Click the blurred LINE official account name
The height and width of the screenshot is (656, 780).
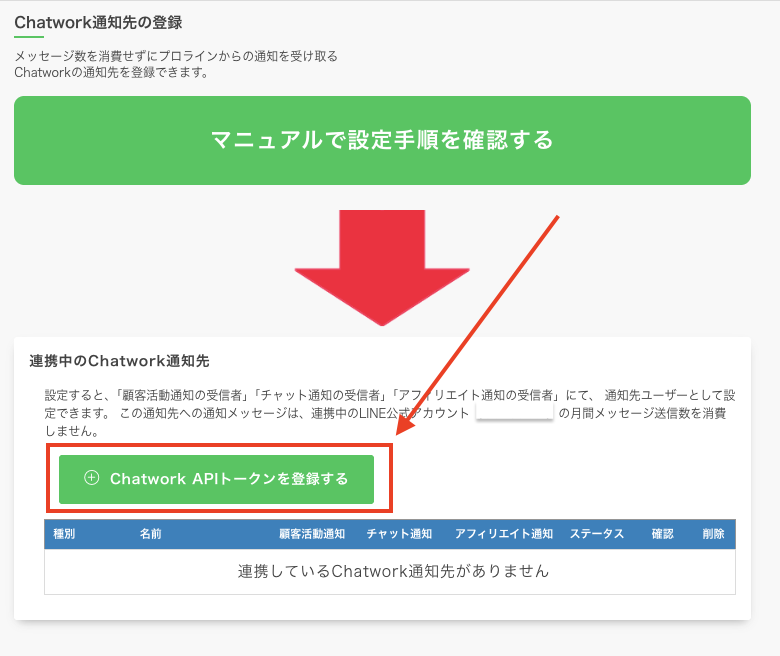coord(514,412)
